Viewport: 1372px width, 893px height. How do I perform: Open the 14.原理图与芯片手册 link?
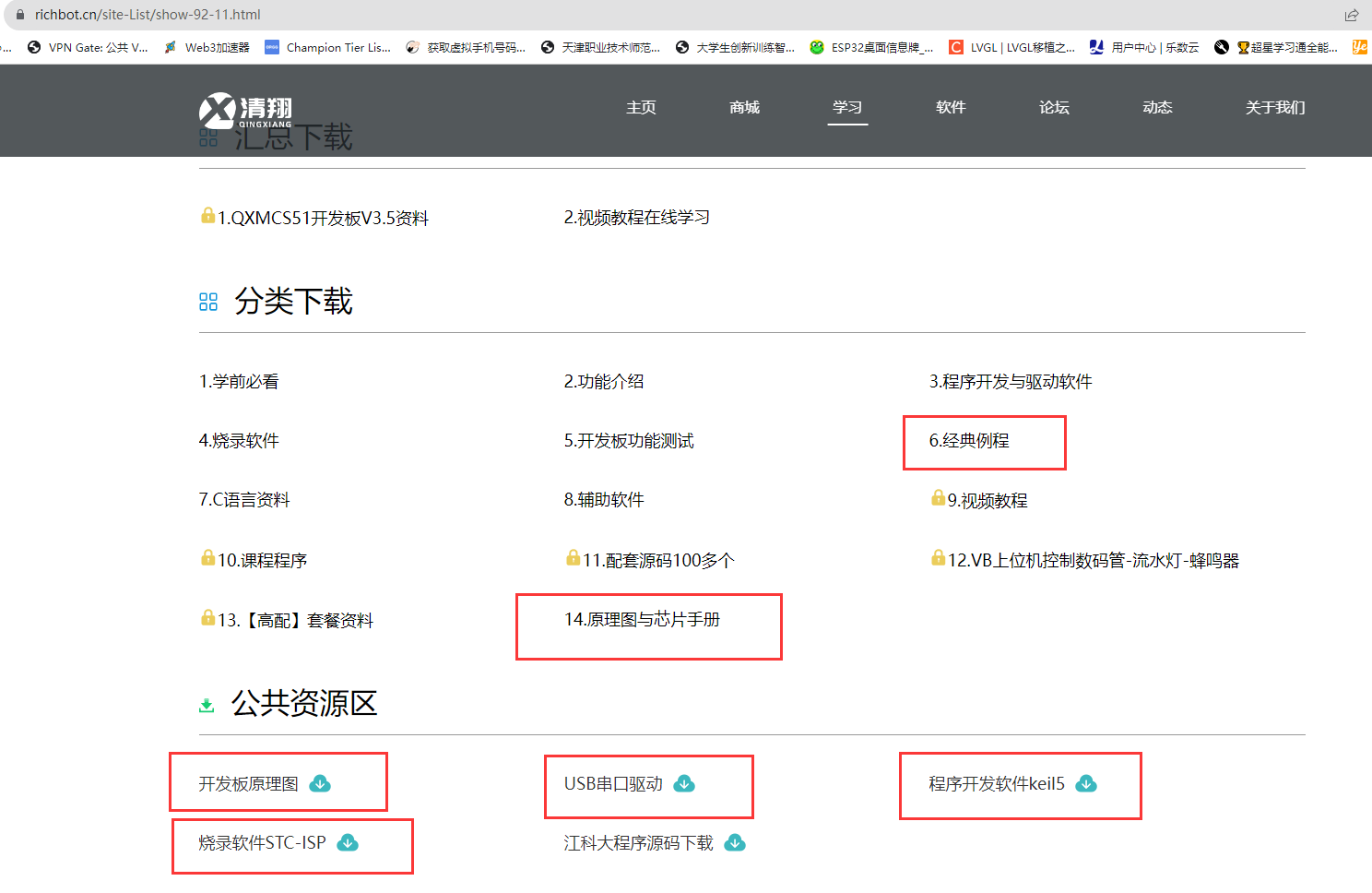642,620
